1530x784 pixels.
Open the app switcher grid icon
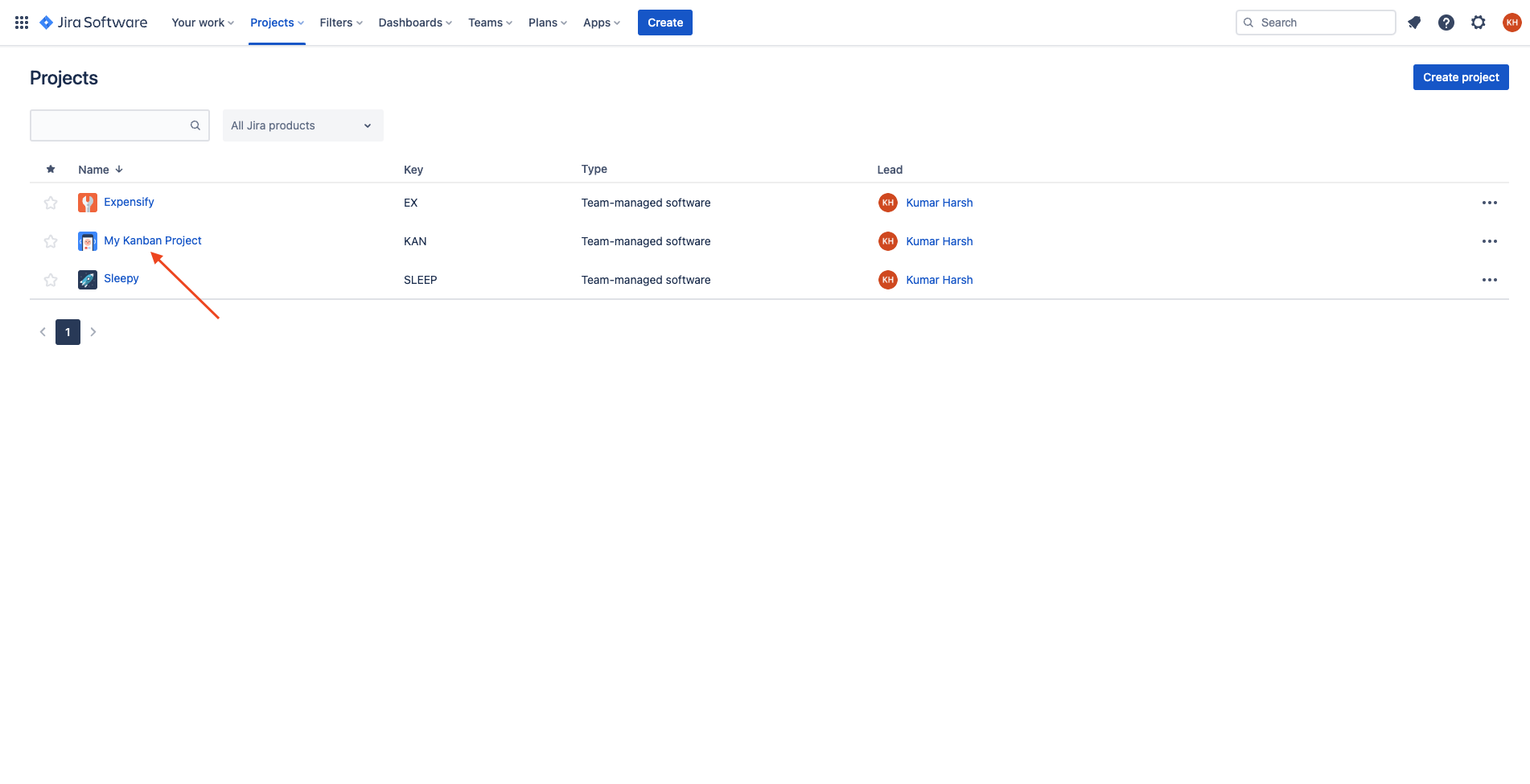point(21,22)
